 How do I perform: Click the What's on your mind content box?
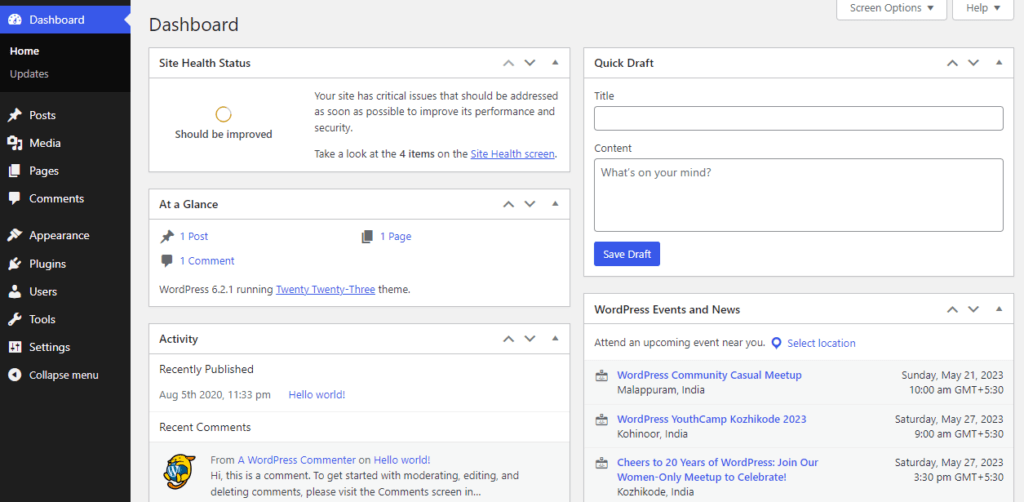(798, 195)
